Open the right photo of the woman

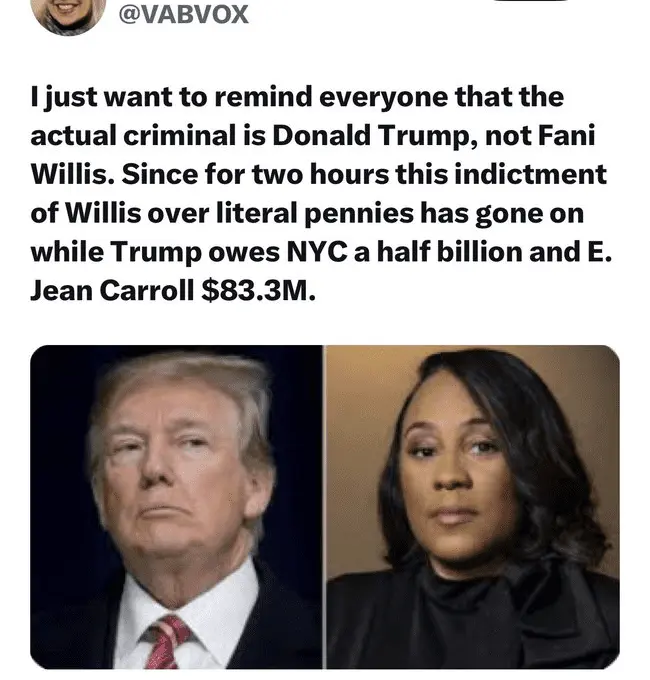(473, 507)
